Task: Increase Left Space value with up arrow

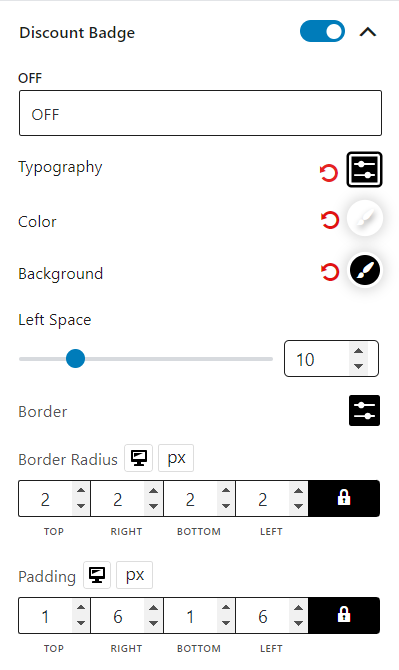Action: point(358,351)
